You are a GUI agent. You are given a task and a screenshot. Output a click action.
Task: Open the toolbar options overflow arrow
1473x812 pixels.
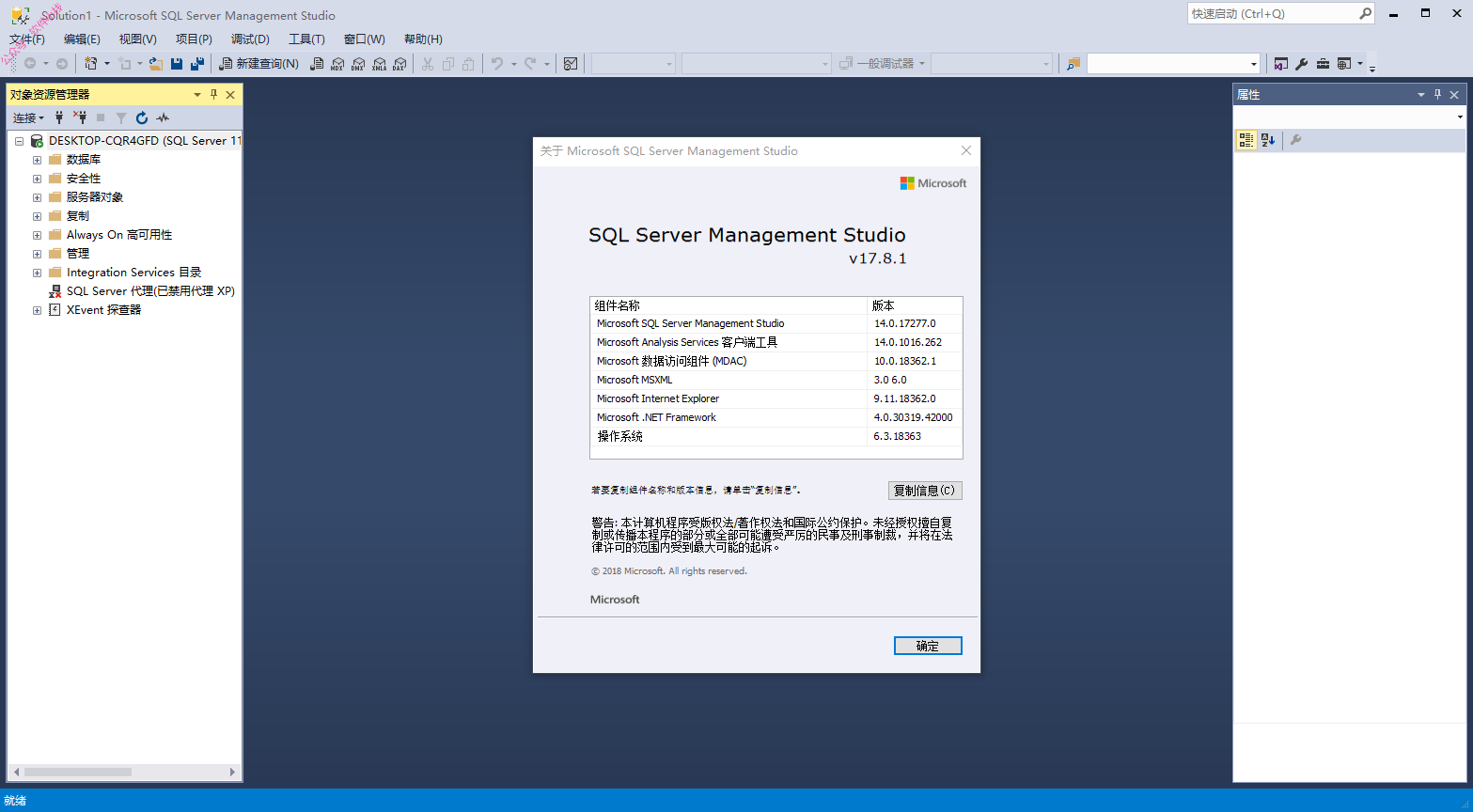[1372, 67]
